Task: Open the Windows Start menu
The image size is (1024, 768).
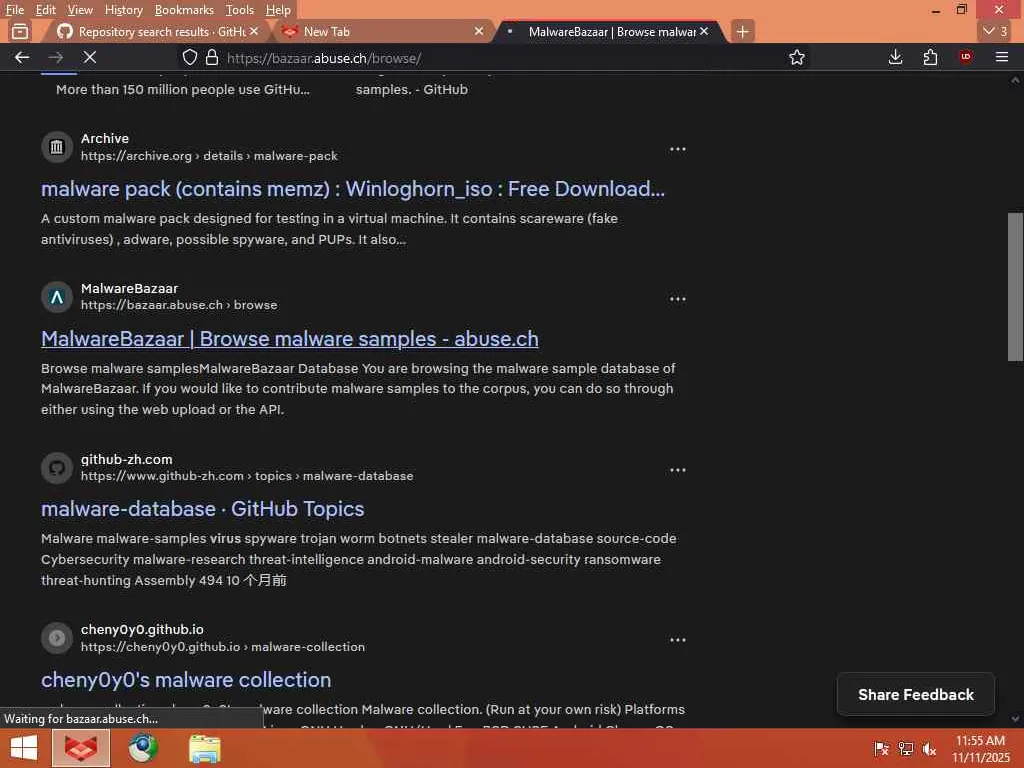Action: [24, 748]
